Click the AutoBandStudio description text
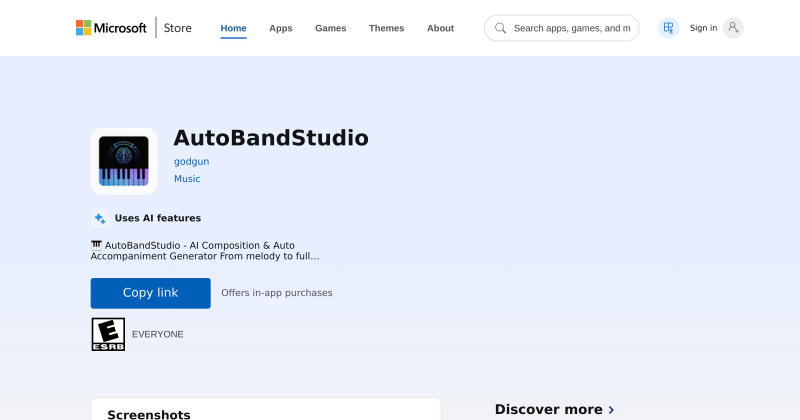This screenshot has width=800, height=420. click(205, 251)
